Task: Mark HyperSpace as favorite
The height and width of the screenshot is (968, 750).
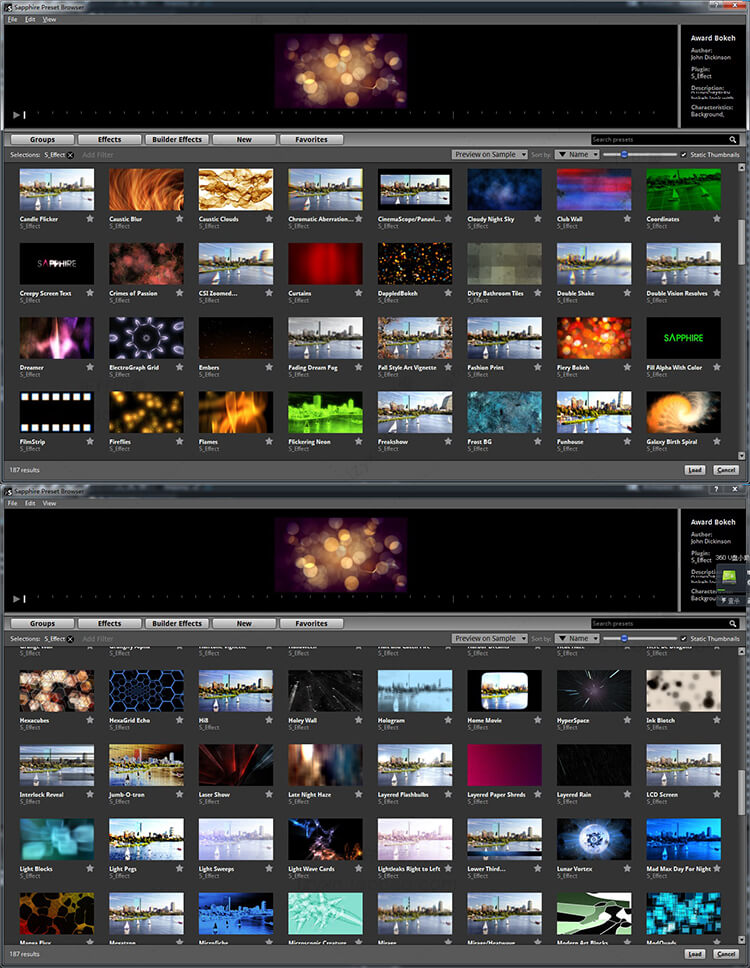Action: click(x=627, y=720)
